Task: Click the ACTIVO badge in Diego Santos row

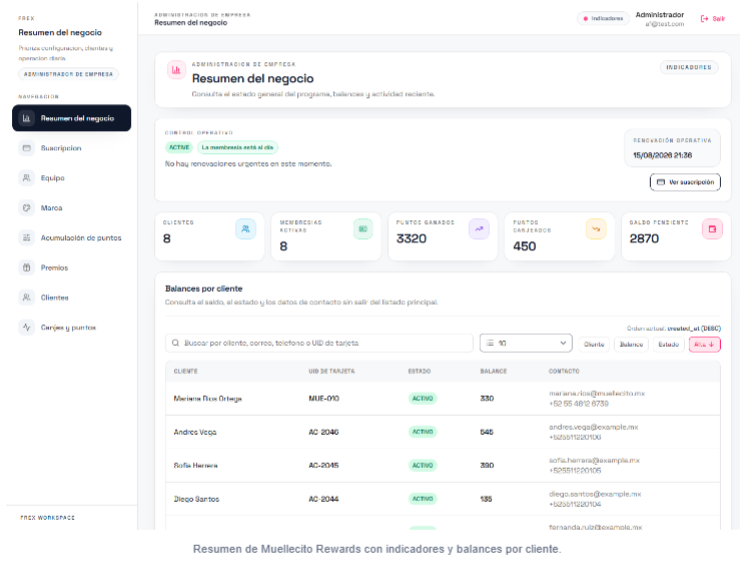Action: (x=422, y=499)
